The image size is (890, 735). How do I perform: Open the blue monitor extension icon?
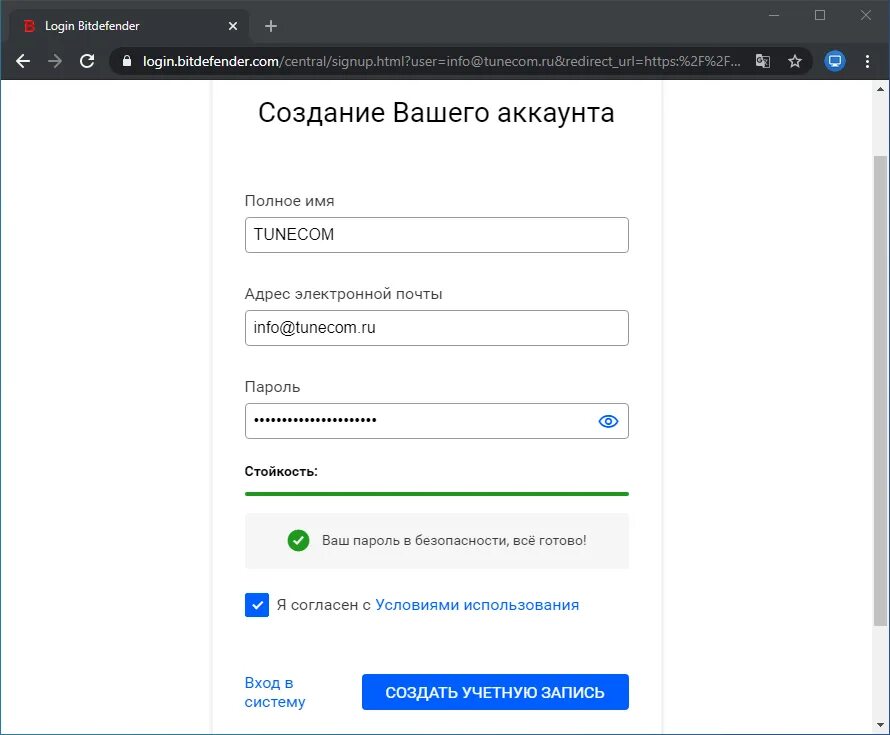coord(834,61)
